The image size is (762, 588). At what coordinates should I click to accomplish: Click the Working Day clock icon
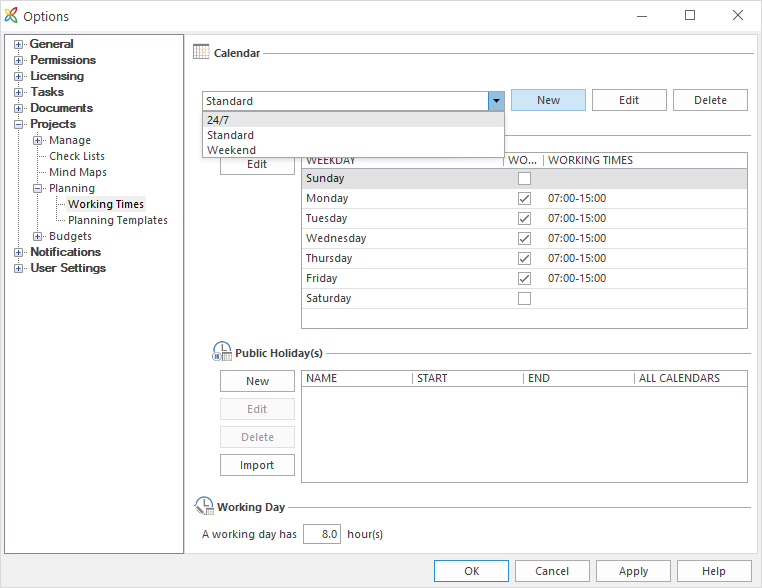tap(204, 505)
